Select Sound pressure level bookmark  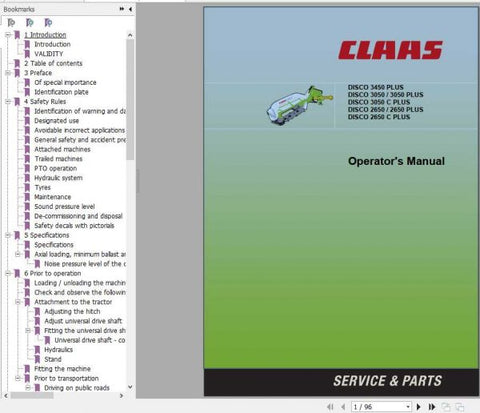point(65,207)
